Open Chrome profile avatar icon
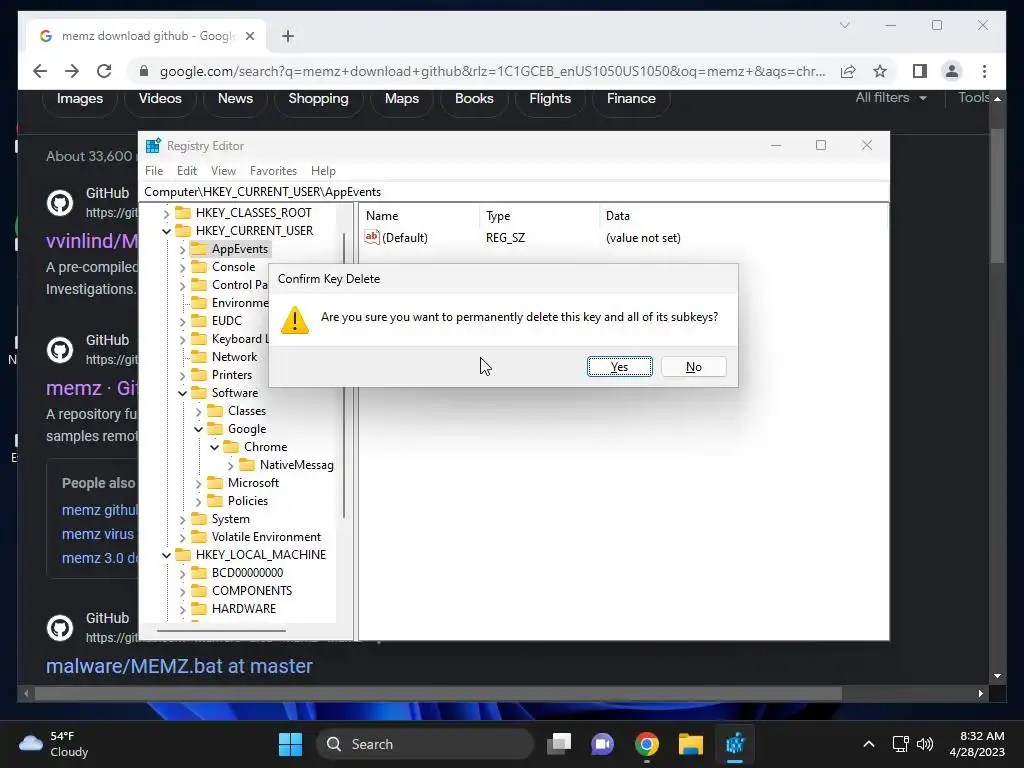This screenshot has height=768, width=1024. [952, 71]
